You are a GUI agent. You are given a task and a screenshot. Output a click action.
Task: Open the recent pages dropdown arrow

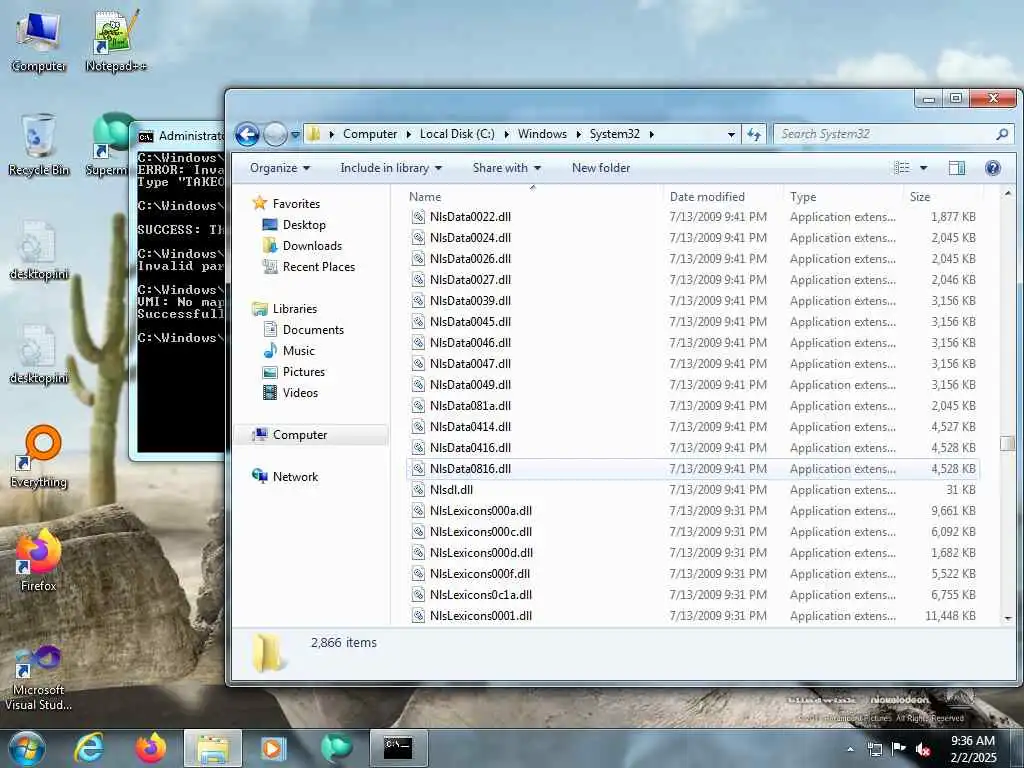point(295,135)
